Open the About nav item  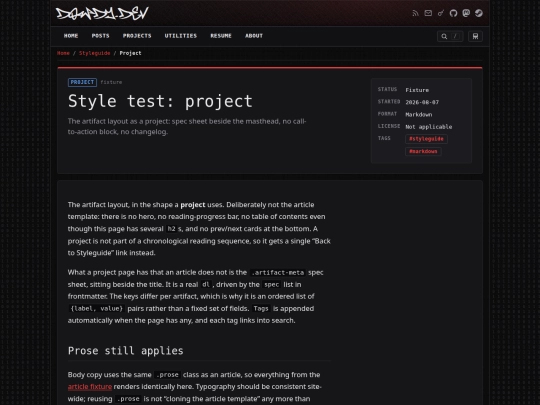pos(254,36)
